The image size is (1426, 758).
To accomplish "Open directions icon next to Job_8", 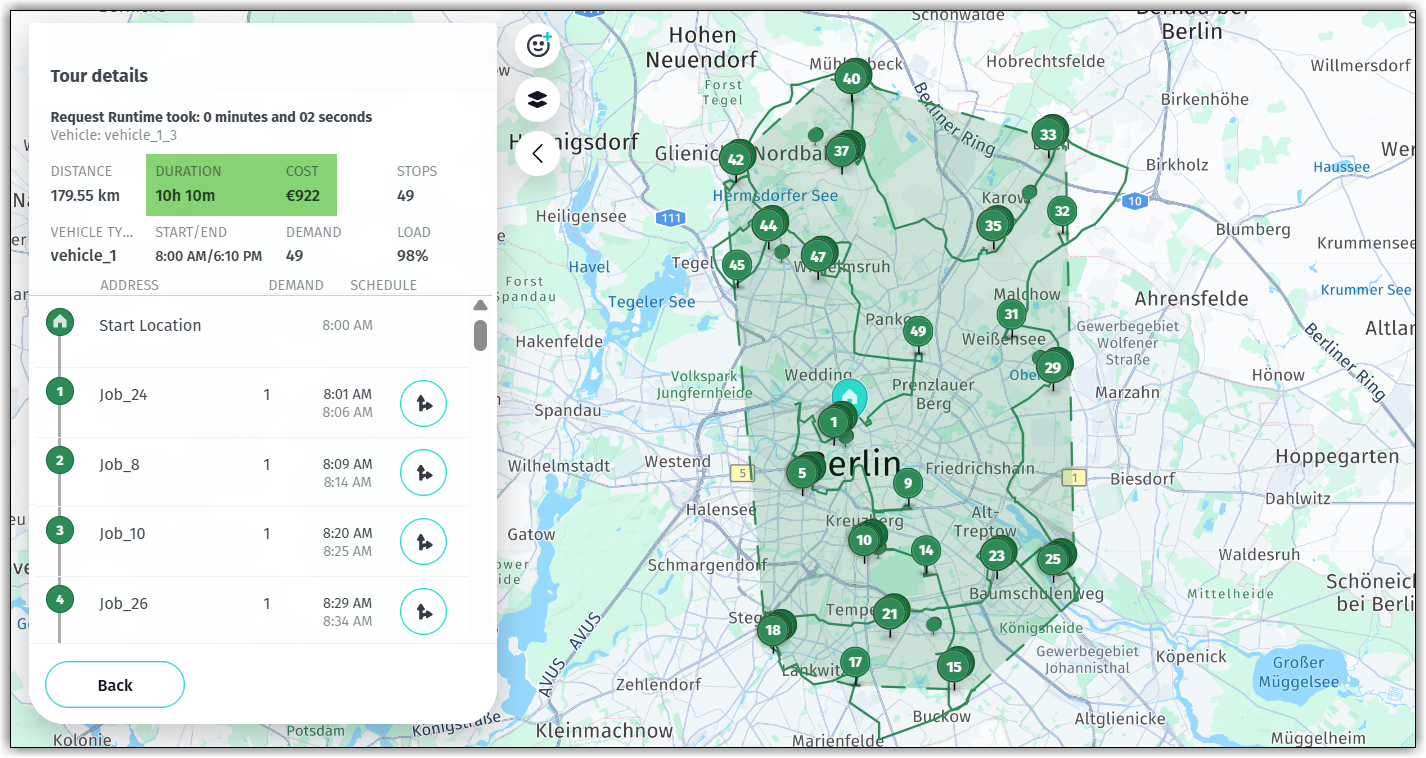I will 423,472.
